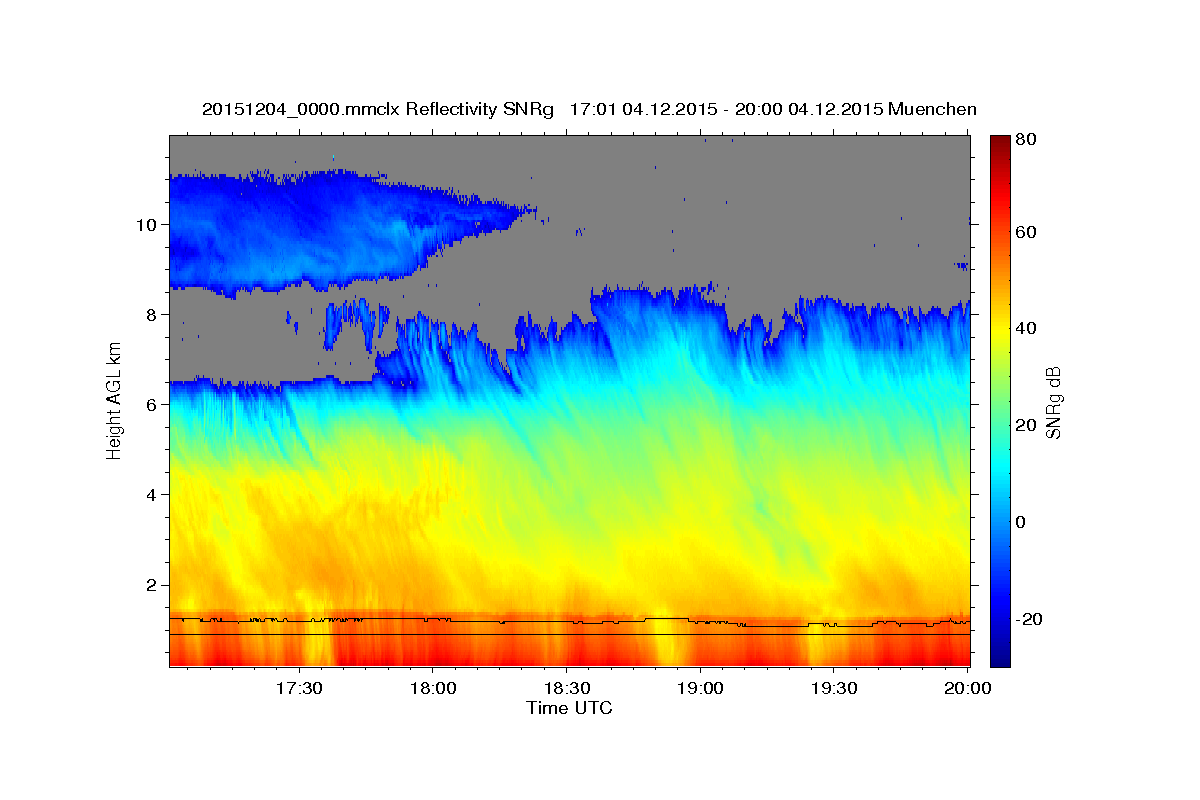The width and height of the screenshot is (1200, 800).
Task: Click the "SNRg dB" colorbar label
Action: pyautogui.click(x=1053, y=405)
